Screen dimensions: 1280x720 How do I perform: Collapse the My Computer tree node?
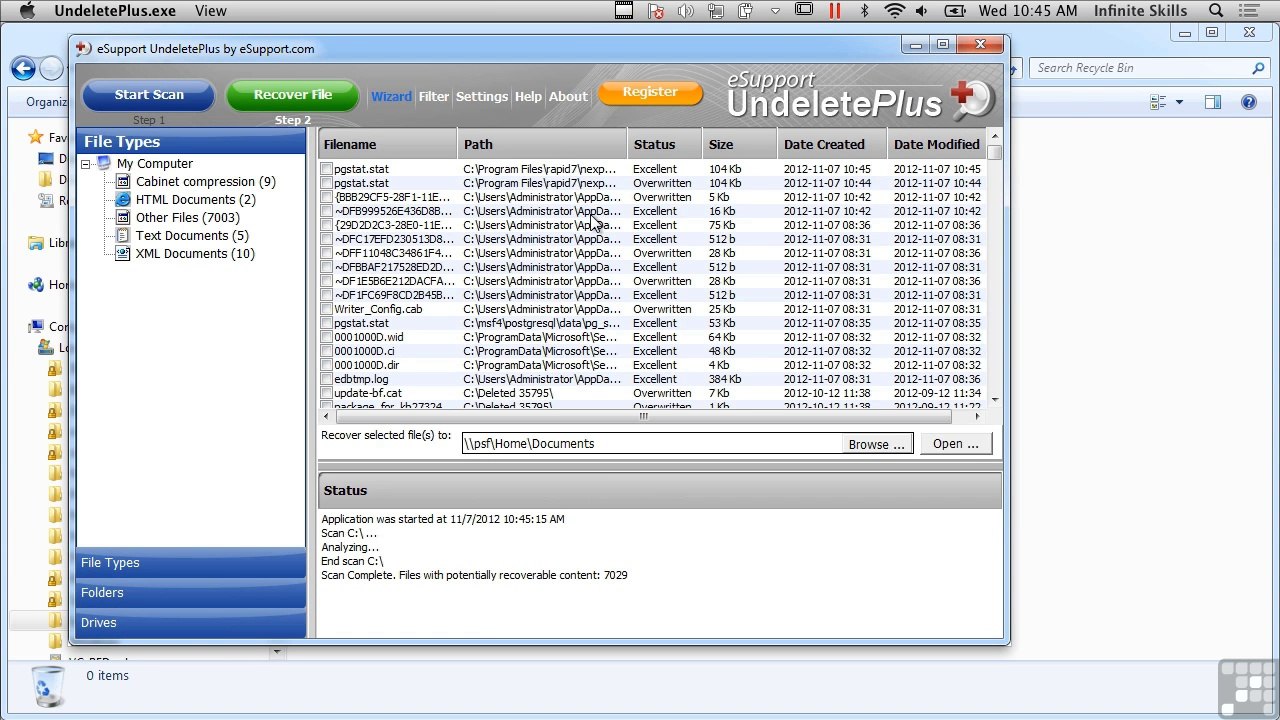coord(86,164)
